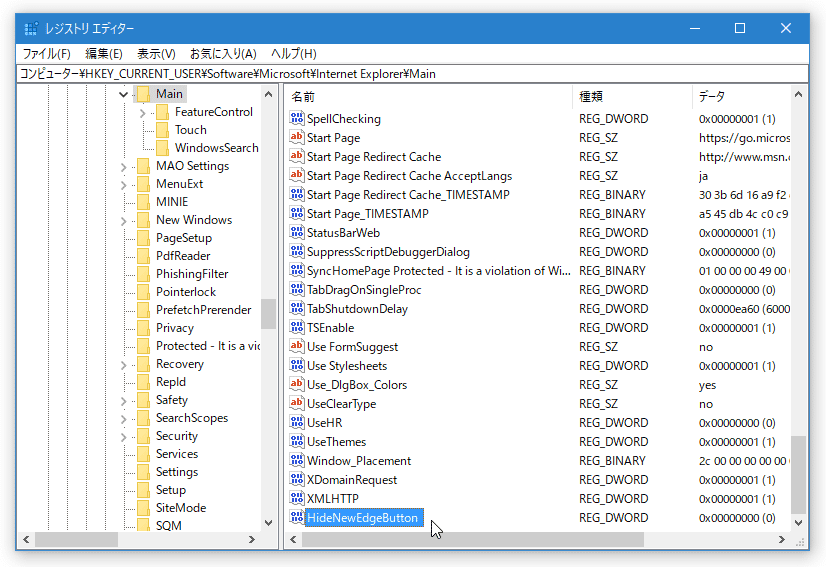Click the DWORD icon of TabShutdownDelay
Viewport: 826px width, 567px height.
pyautogui.click(x=297, y=308)
